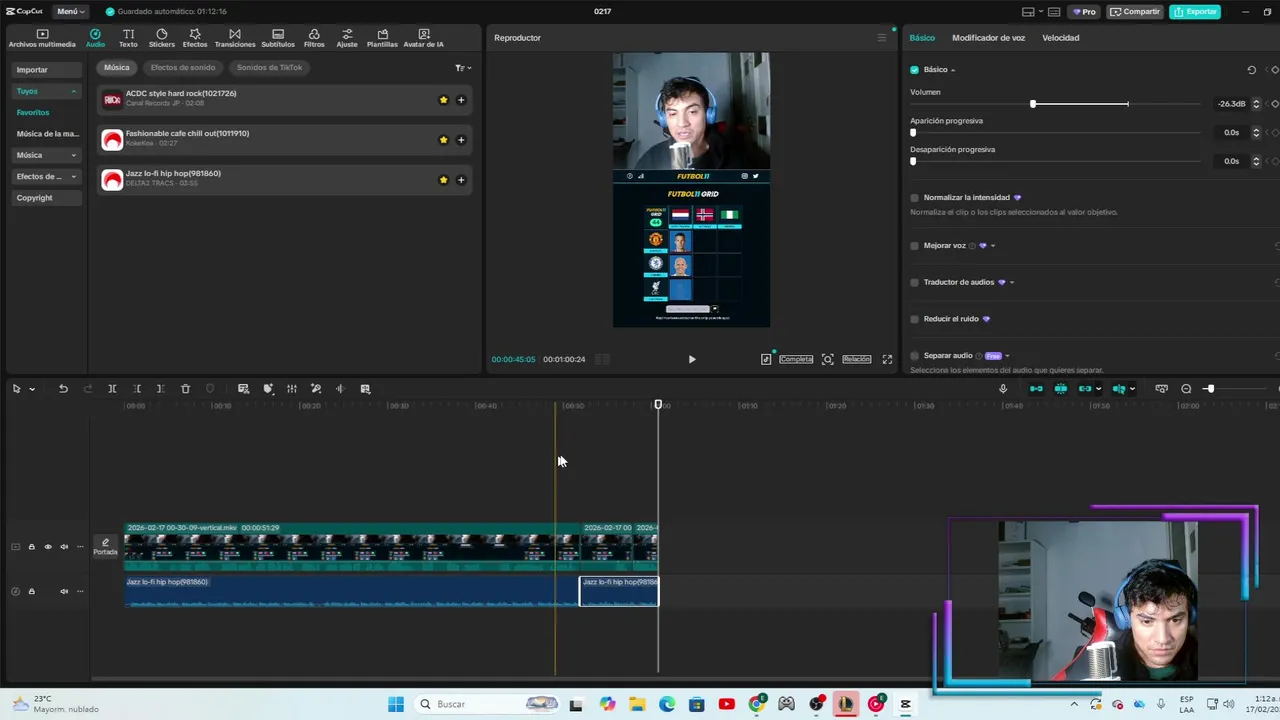Open the Archivos multimedia tab
Image resolution: width=1280 pixels, height=720 pixels.
pyautogui.click(x=42, y=38)
